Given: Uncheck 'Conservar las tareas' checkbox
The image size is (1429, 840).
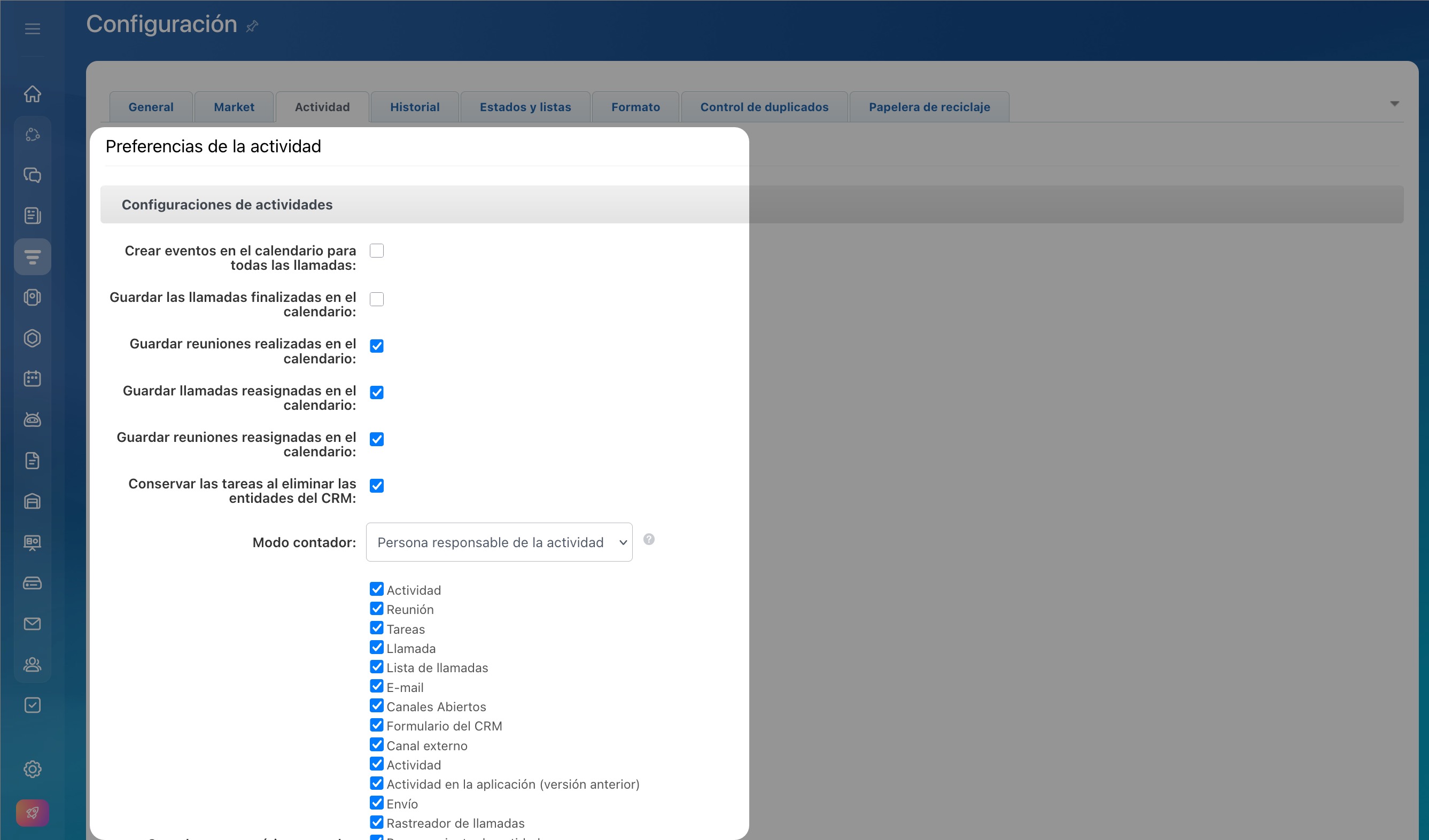Looking at the screenshot, I should [377, 486].
